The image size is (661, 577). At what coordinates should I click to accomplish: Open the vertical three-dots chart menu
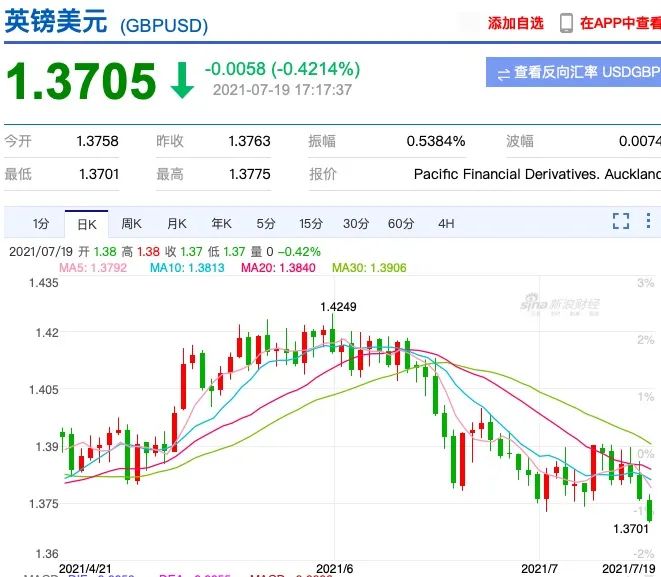coord(653,222)
